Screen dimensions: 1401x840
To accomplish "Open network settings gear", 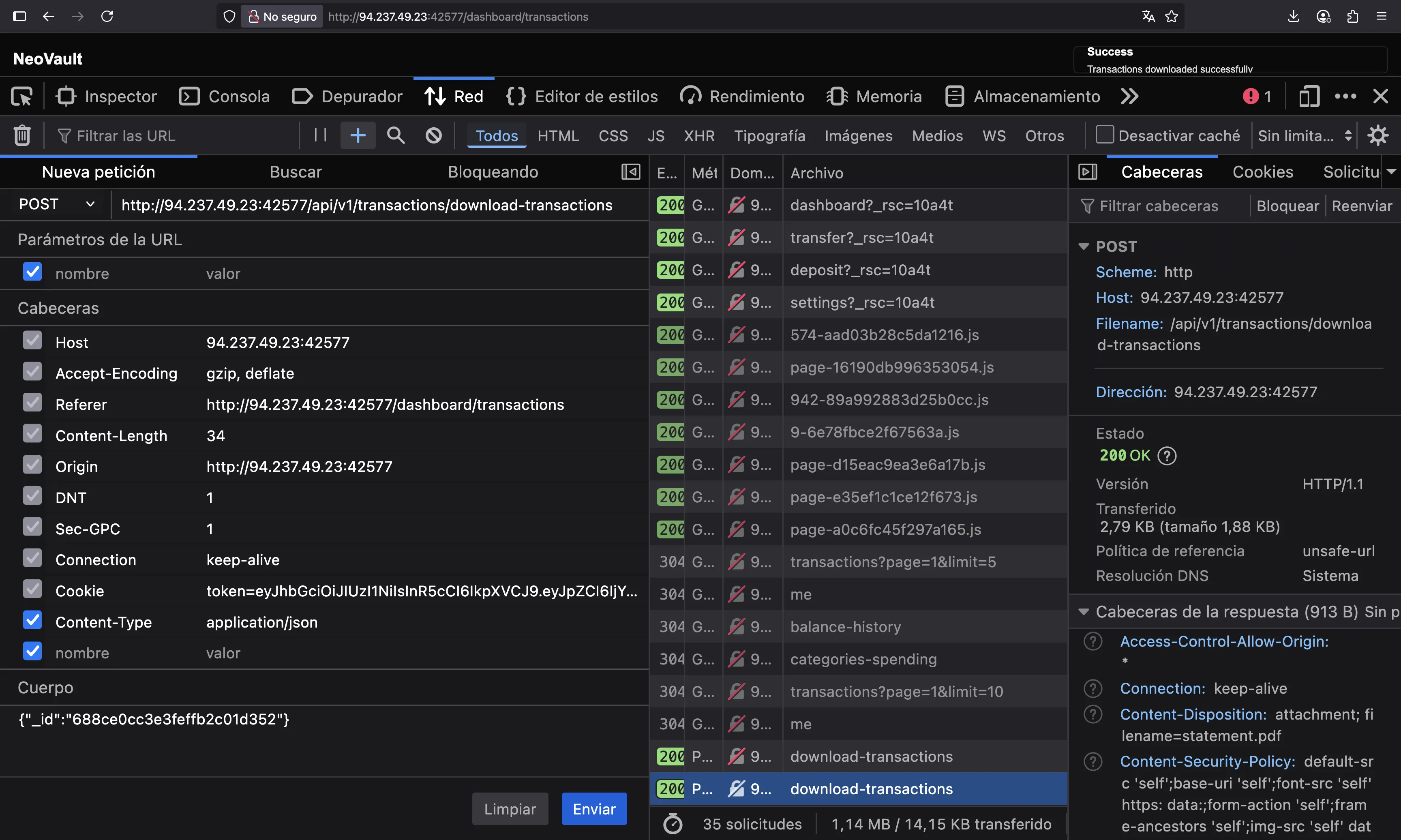I will [x=1378, y=135].
